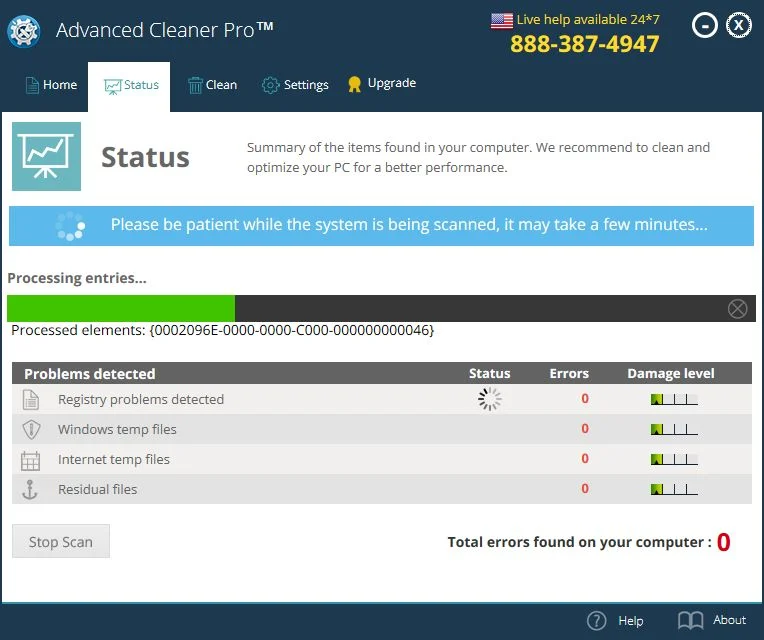Image resolution: width=764 pixels, height=640 pixels.
Task: Click the Home document icon
Action: coord(32,85)
